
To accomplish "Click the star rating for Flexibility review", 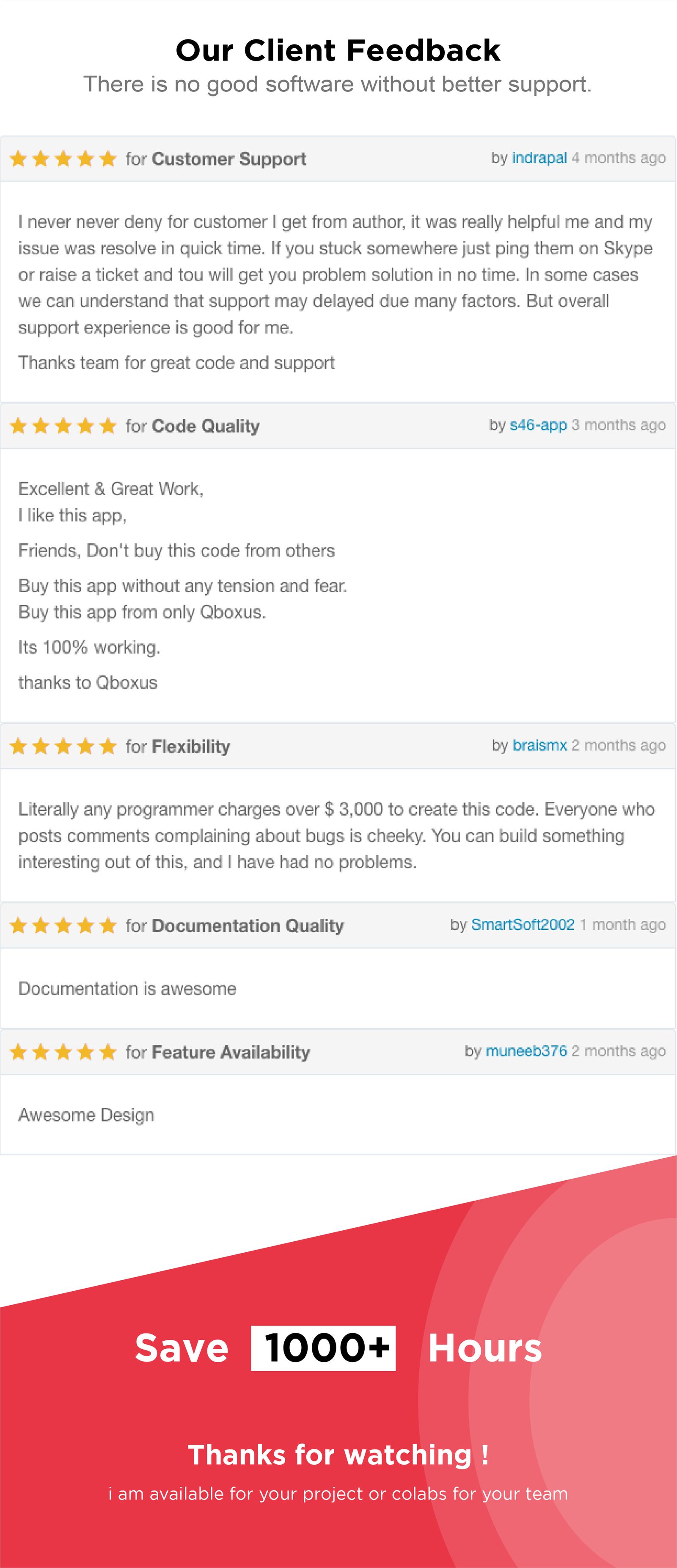I will click(x=63, y=746).
